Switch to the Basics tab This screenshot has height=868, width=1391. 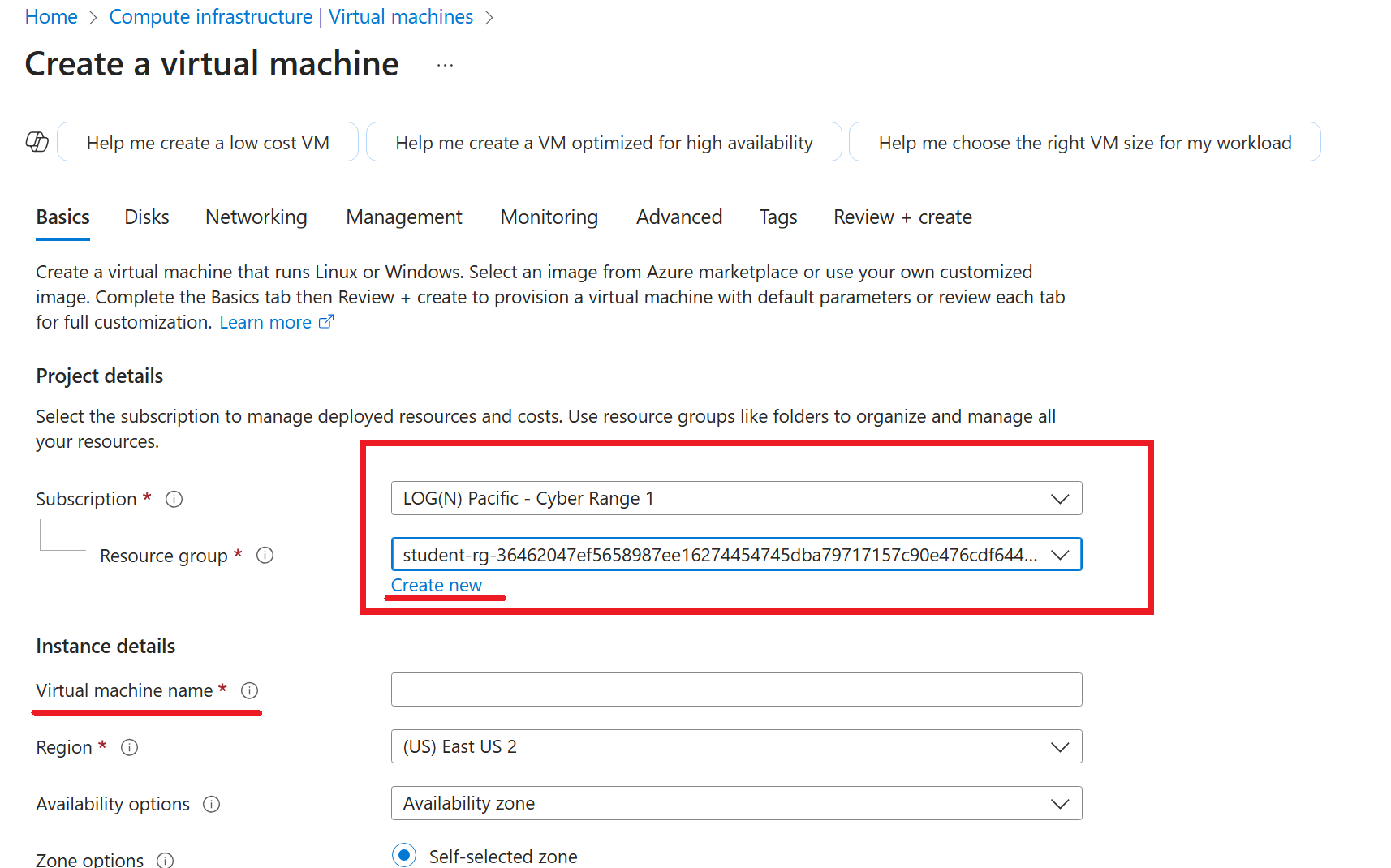point(62,217)
